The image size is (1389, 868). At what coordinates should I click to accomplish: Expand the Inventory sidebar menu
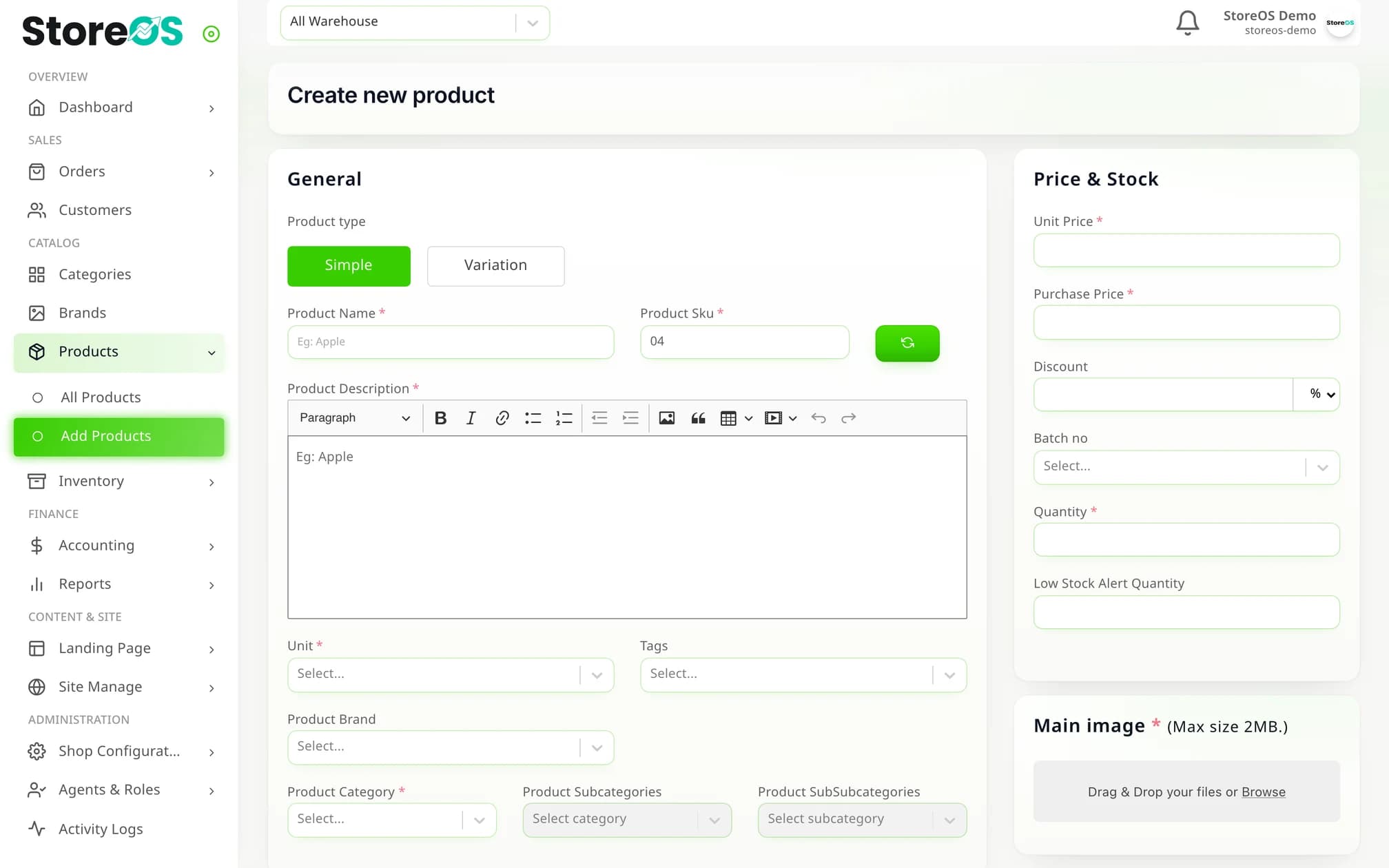pyautogui.click(x=119, y=481)
